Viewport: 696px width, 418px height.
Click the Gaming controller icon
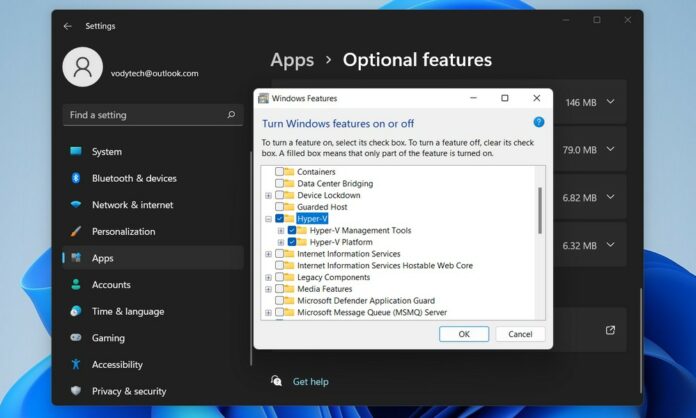(76, 338)
